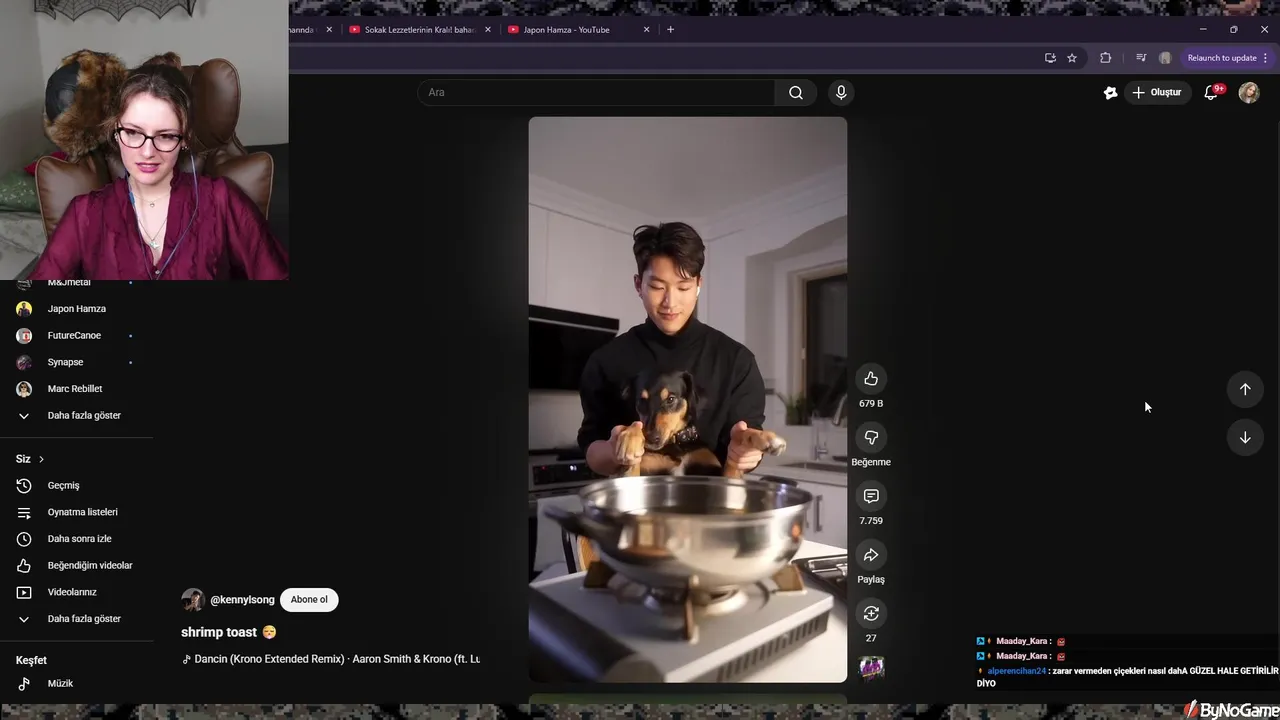Click Relaunch to update button
Screen dimensions: 1280x720
[x=1228, y=58]
